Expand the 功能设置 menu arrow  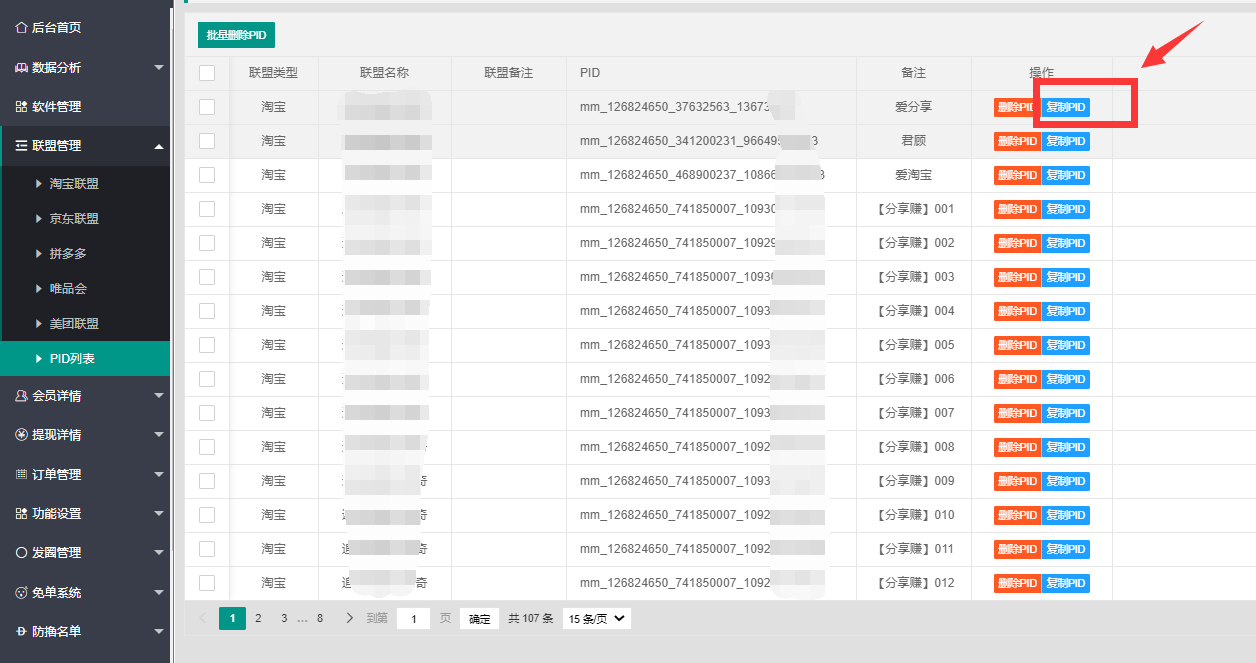(x=159, y=513)
